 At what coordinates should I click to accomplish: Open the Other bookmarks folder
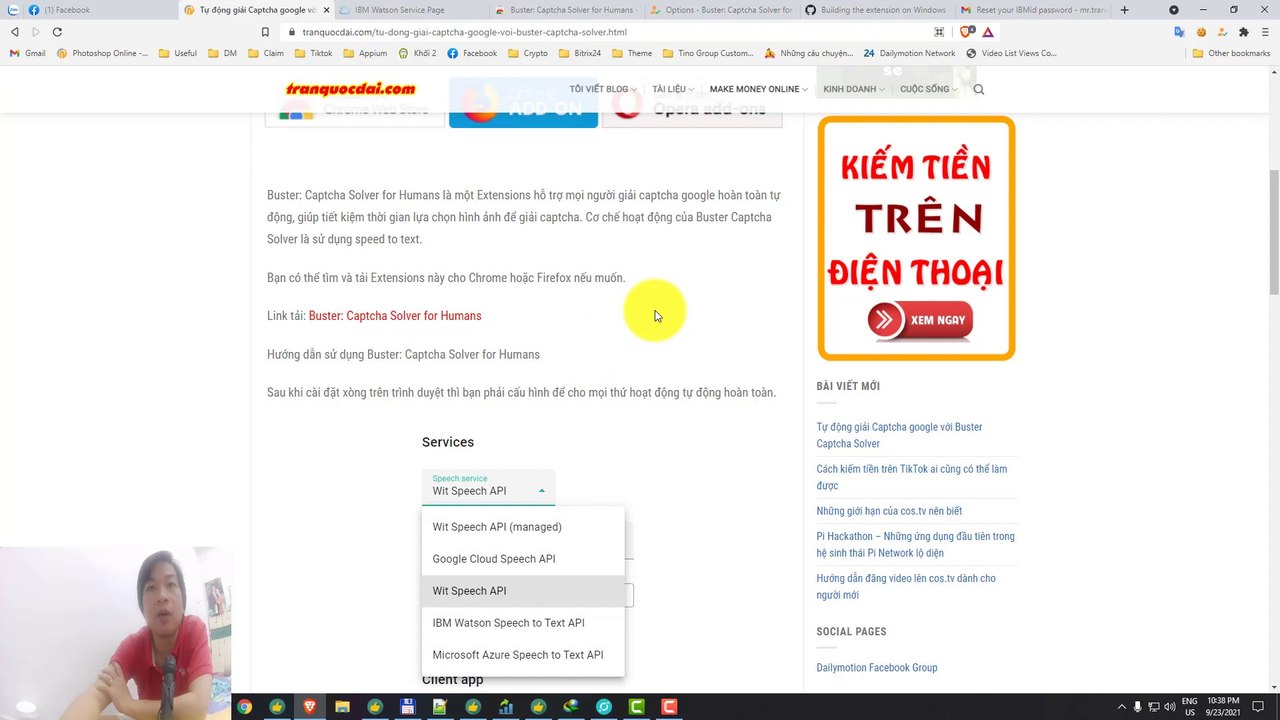[x=1233, y=53]
